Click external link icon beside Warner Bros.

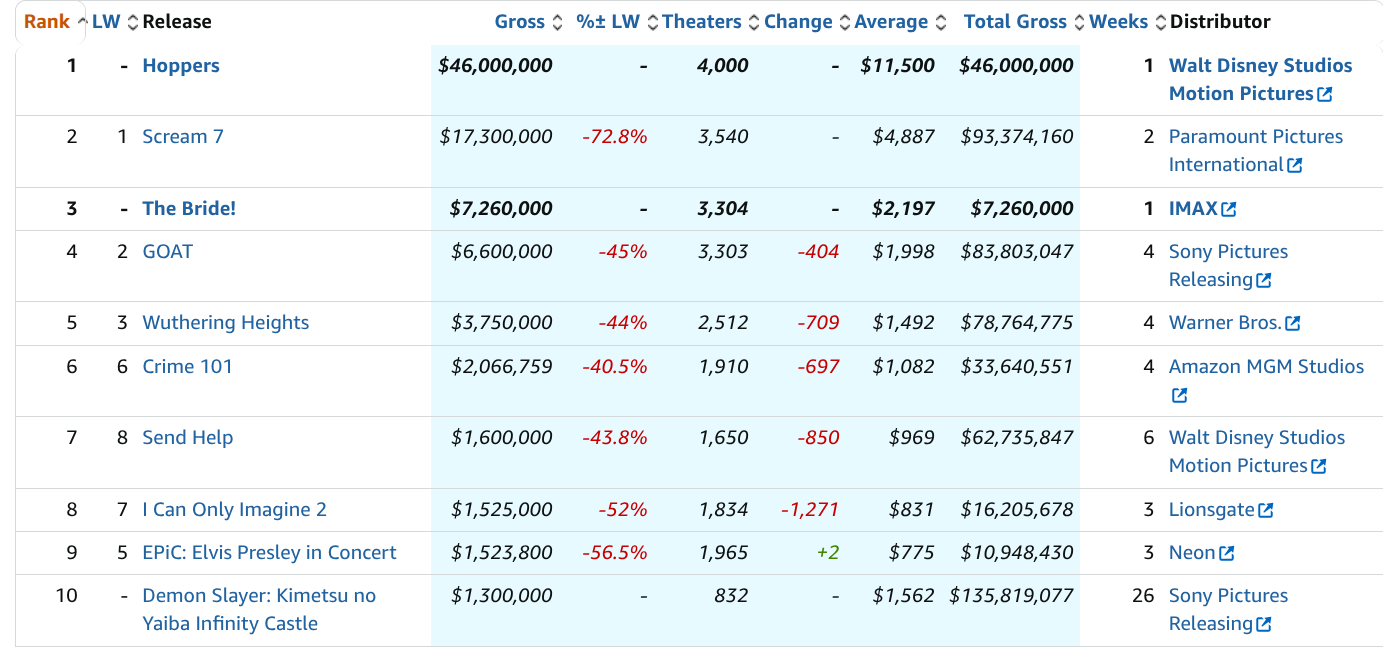tap(1293, 323)
